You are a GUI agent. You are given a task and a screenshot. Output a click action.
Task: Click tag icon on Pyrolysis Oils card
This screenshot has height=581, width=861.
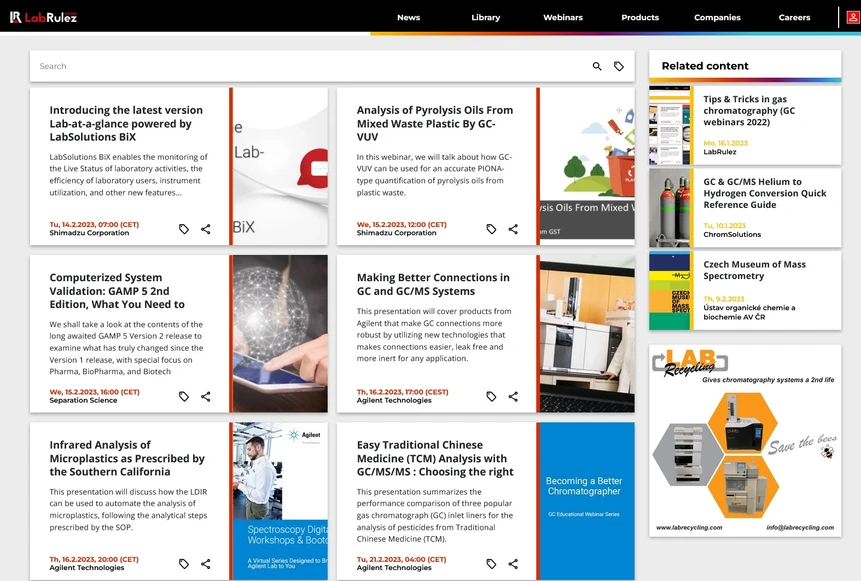click(x=491, y=229)
